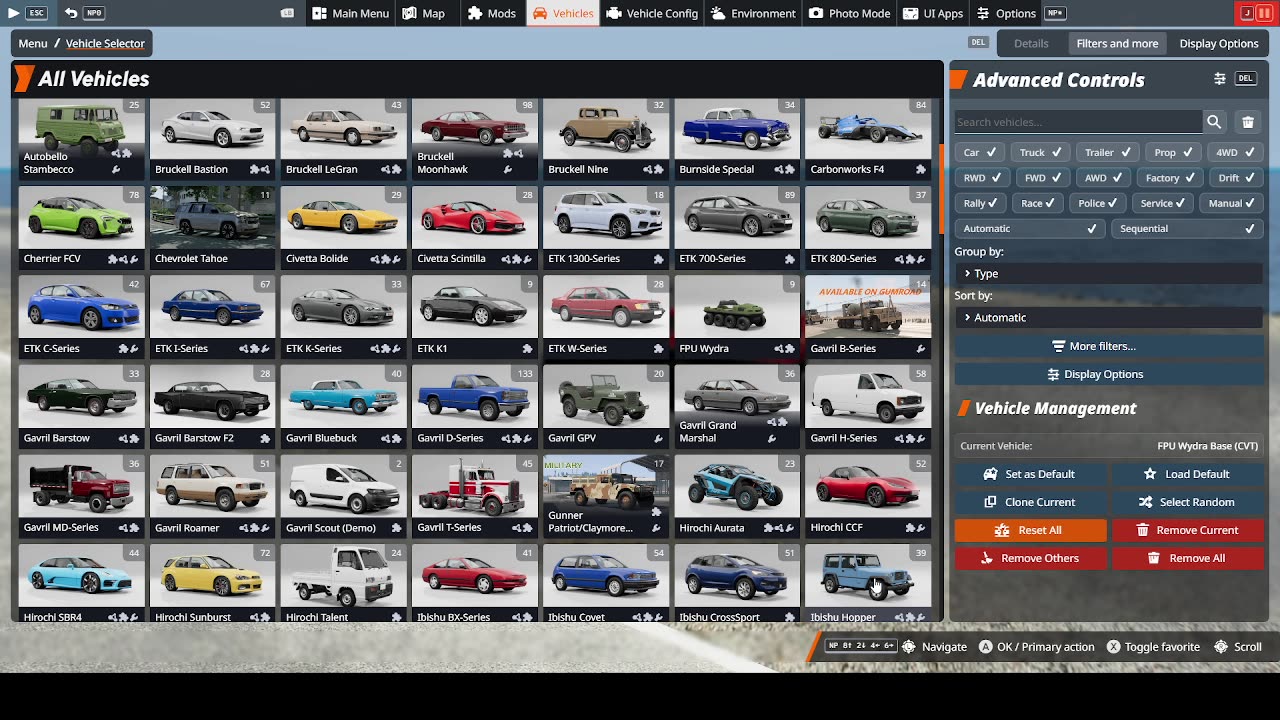Viewport: 1280px width, 720px height.
Task: Click the Select Random shuffle icon
Action: pos(1145,502)
